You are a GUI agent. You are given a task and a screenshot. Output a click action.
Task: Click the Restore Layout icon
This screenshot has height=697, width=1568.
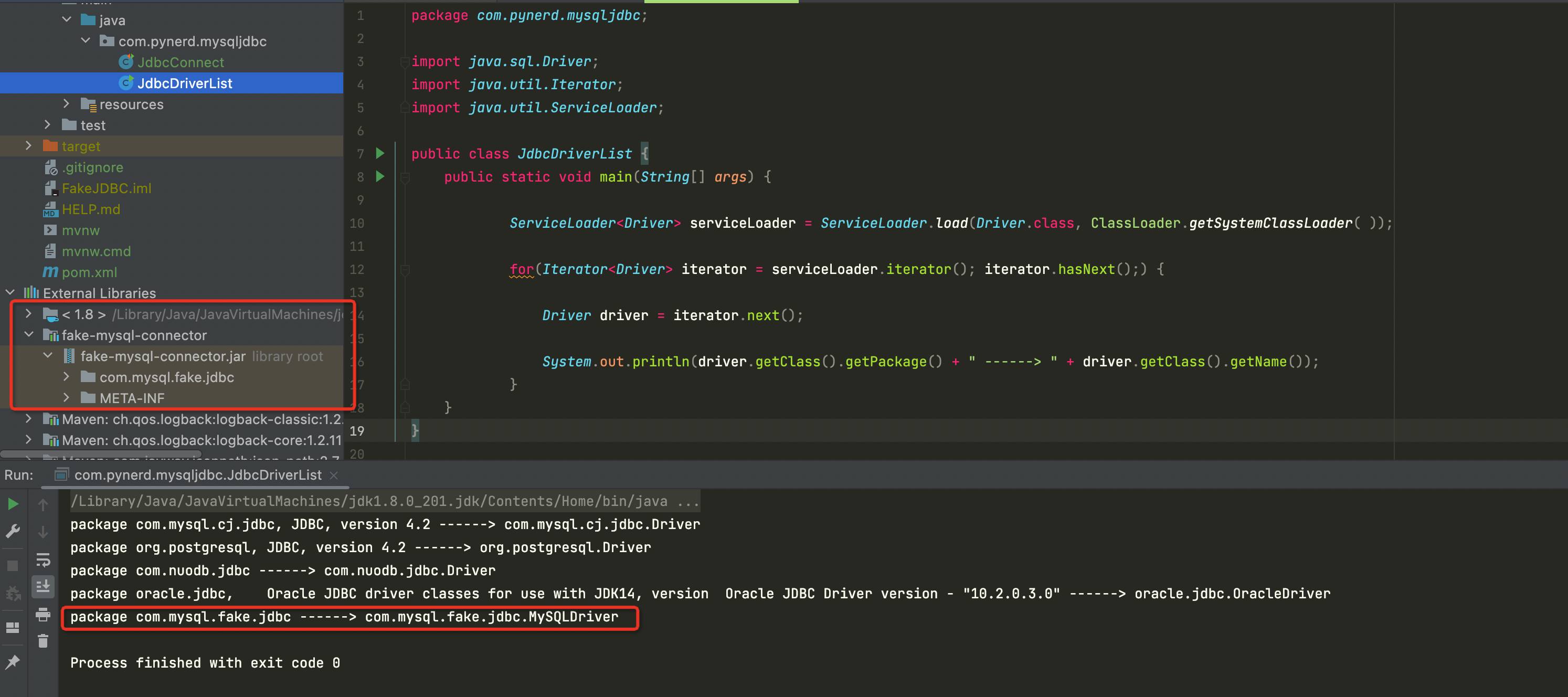[13, 628]
